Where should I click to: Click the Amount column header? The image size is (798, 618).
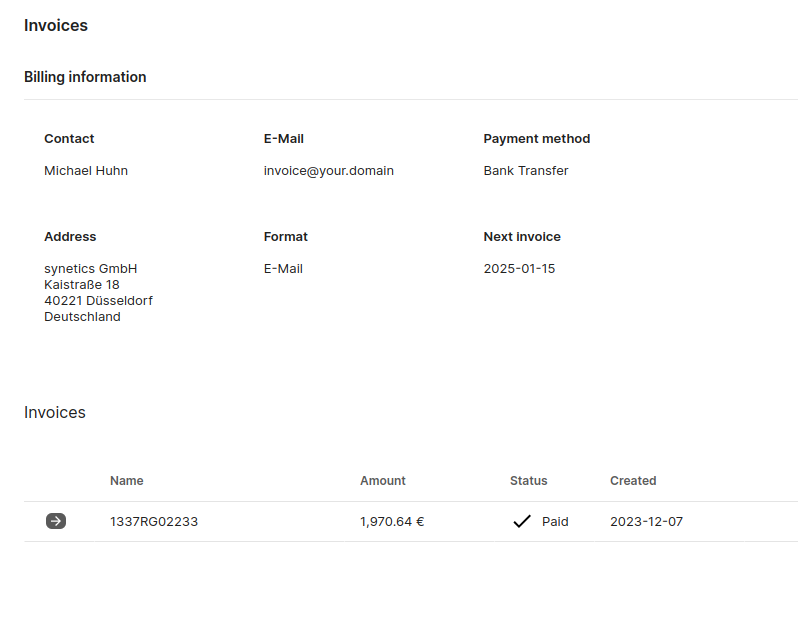coord(383,481)
